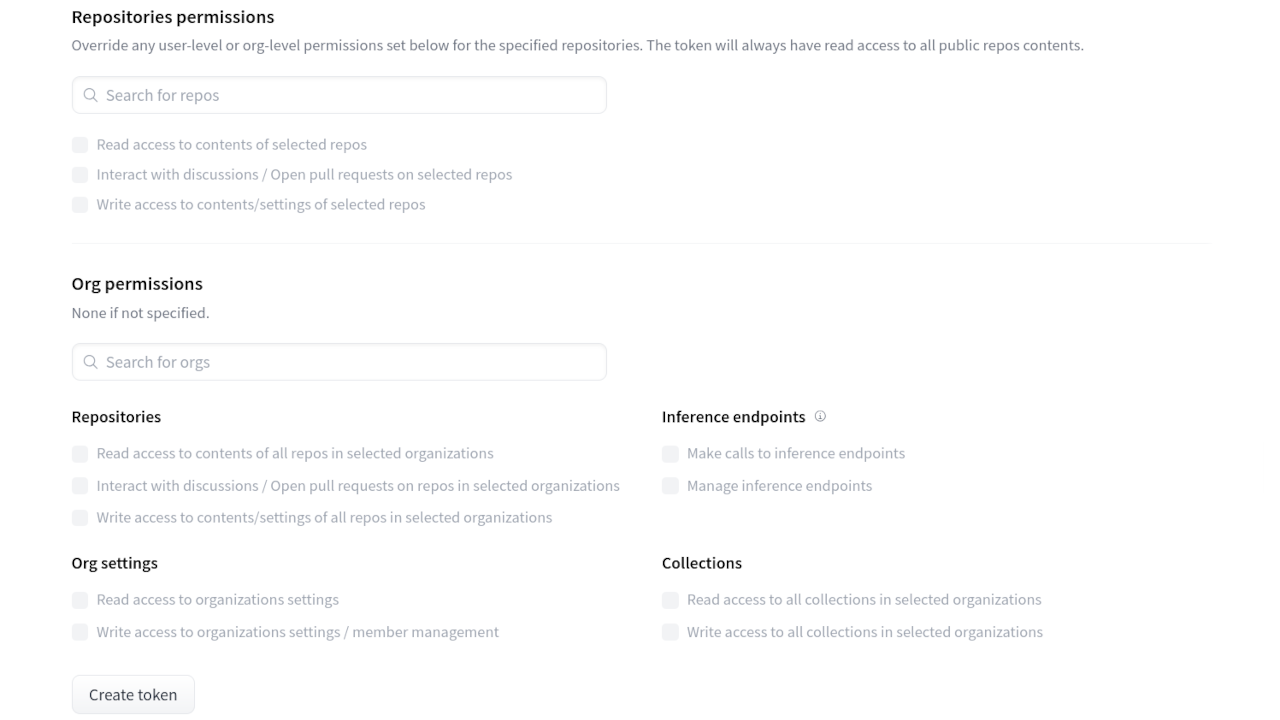The image size is (1280, 720).
Task: Check the Manage inference endpoints box
Action: coord(670,486)
